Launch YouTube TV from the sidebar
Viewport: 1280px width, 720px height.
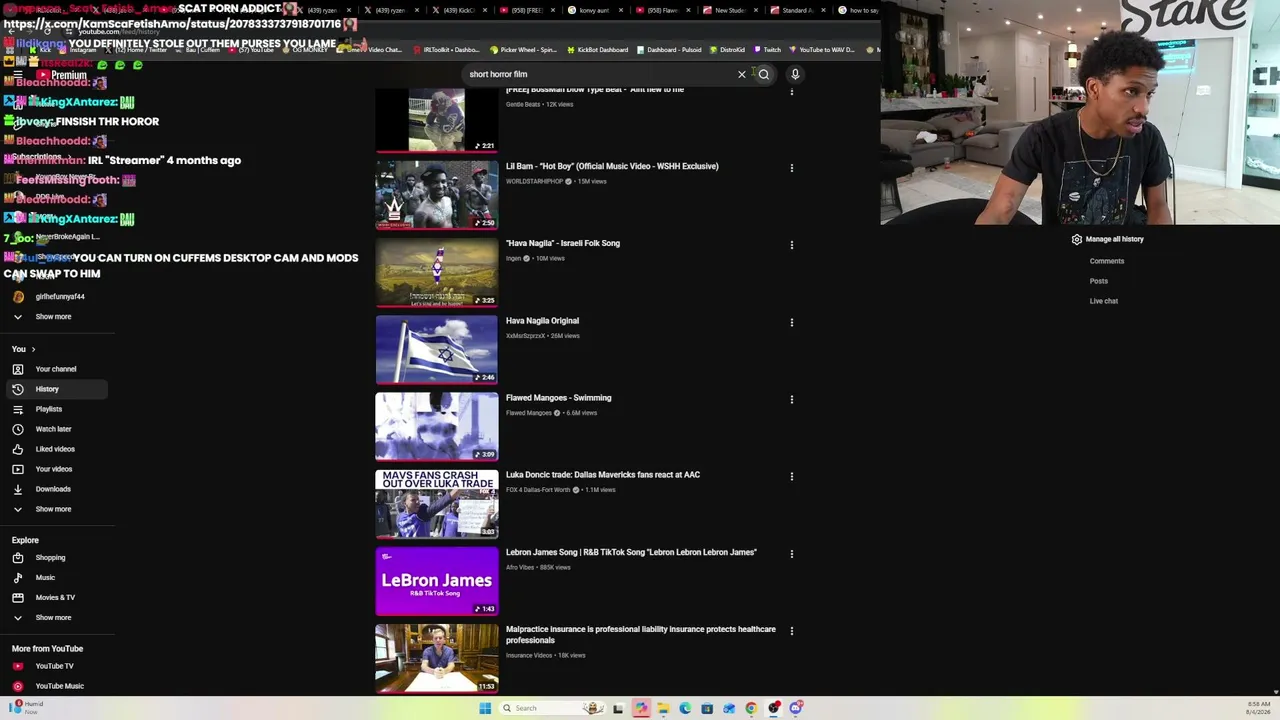pos(55,666)
